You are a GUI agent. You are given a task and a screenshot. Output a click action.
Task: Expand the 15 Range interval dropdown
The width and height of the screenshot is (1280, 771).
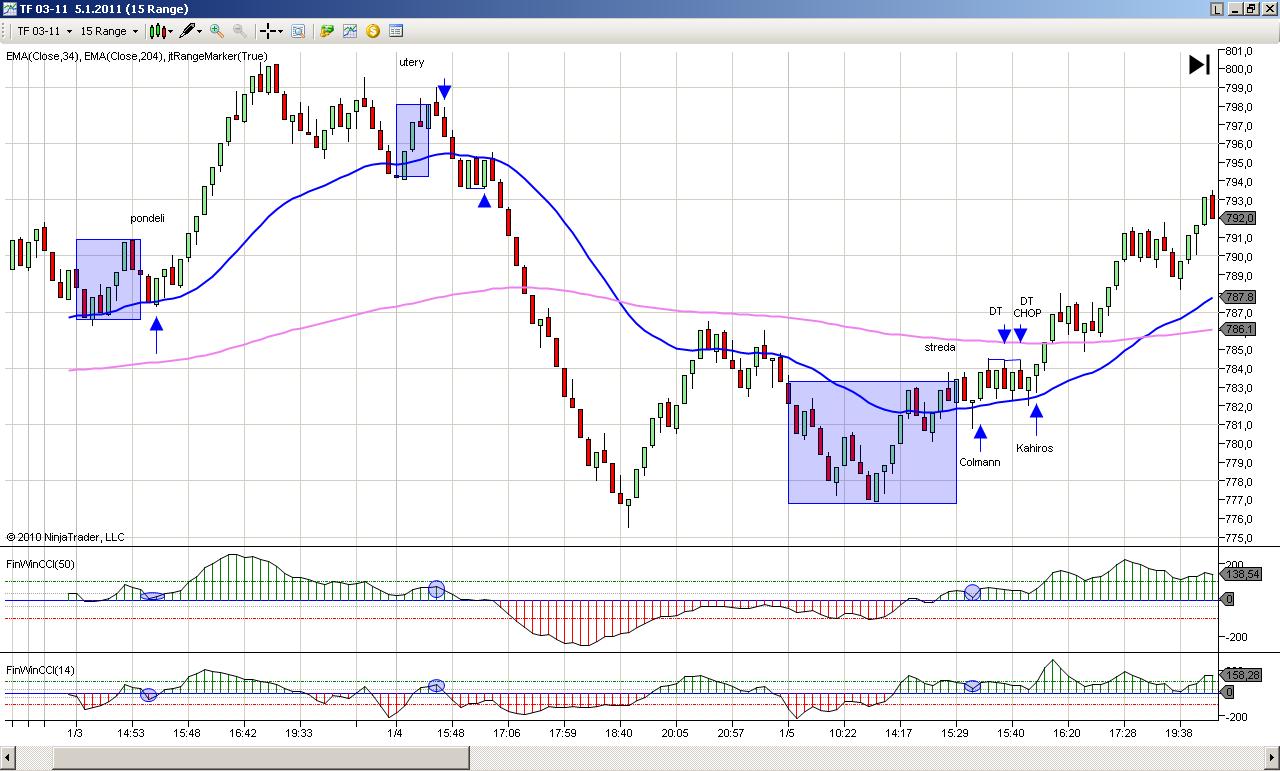click(x=109, y=31)
